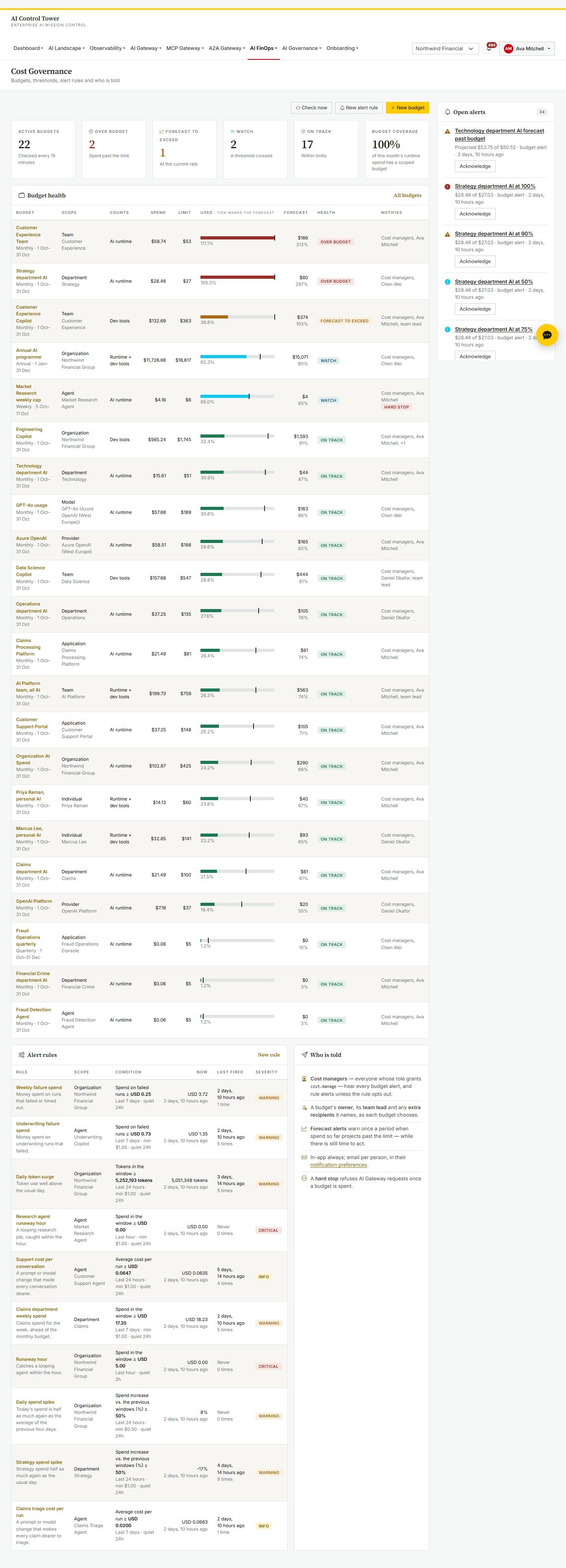Acknowledge the Technology department forecast alert
The height and width of the screenshot is (1568, 566).
pyautogui.click(x=475, y=166)
